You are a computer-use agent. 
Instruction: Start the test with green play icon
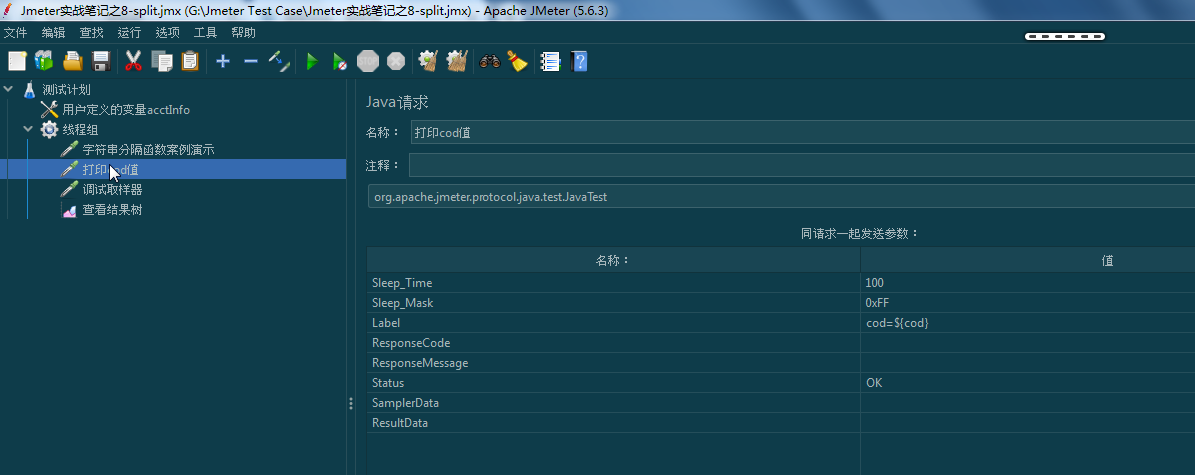tap(312, 62)
